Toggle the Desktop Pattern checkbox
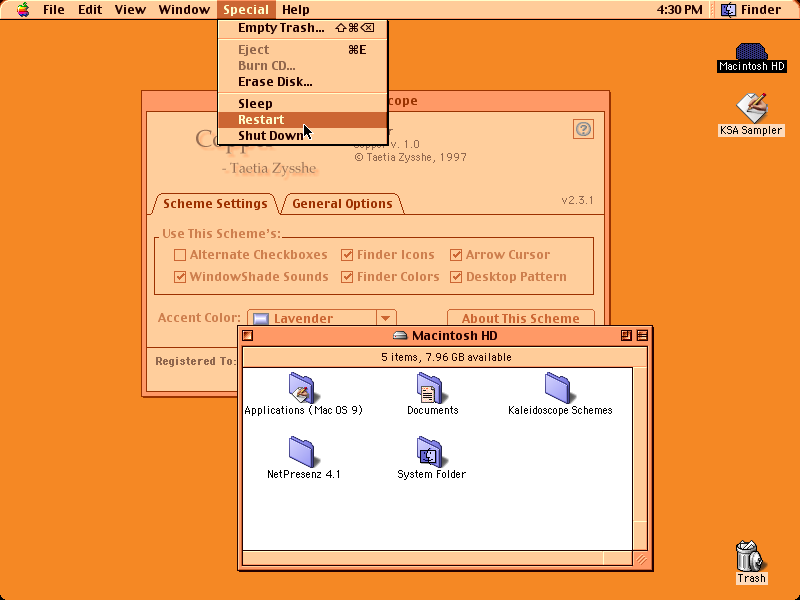The width and height of the screenshot is (800, 600). [456, 277]
